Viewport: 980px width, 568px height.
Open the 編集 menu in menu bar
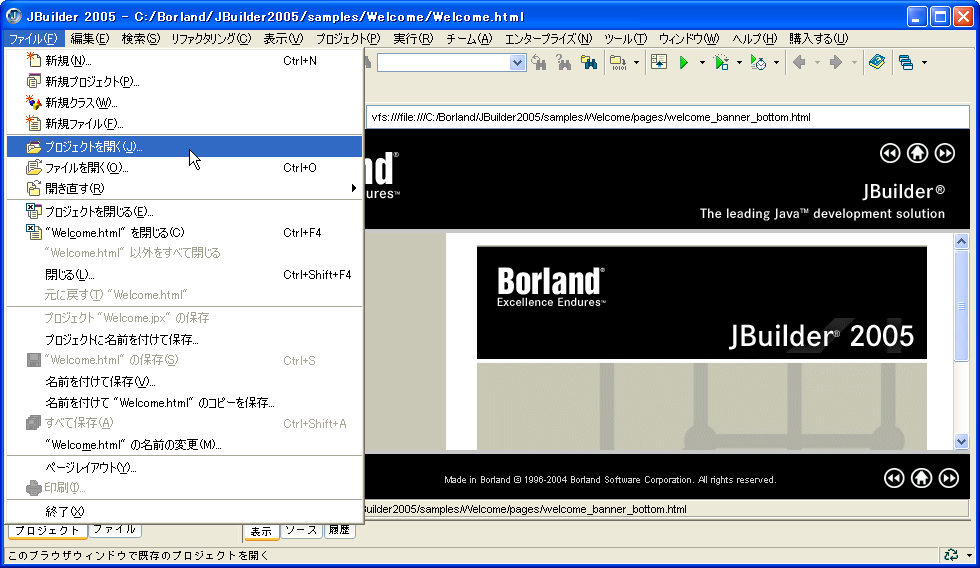(89, 39)
